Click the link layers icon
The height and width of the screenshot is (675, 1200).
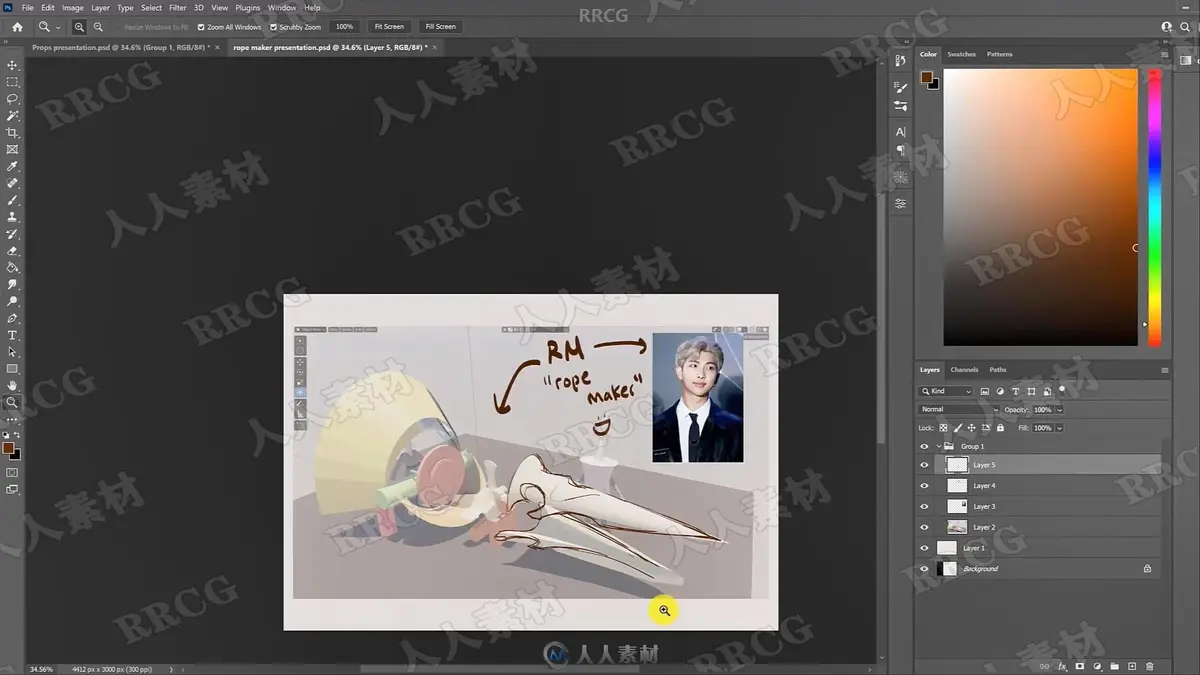tap(1045, 666)
